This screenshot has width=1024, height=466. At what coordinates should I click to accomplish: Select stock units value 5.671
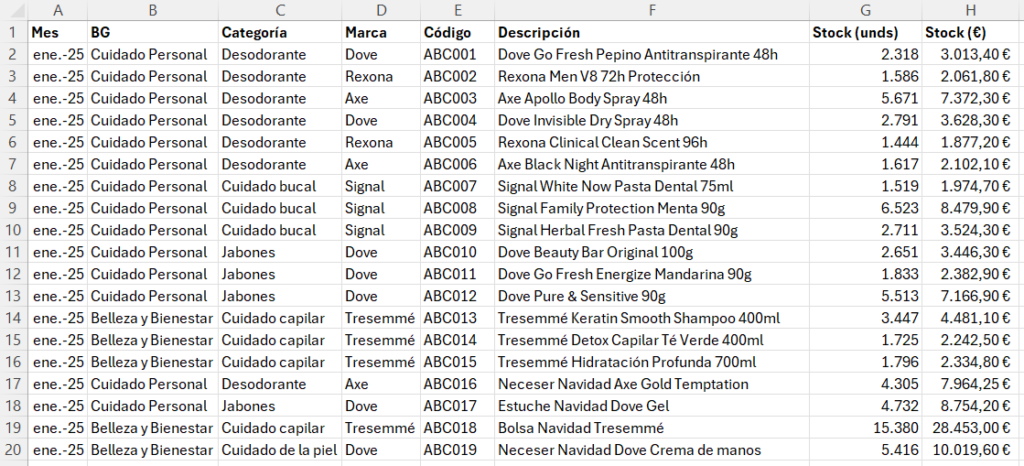coord(866,99)
